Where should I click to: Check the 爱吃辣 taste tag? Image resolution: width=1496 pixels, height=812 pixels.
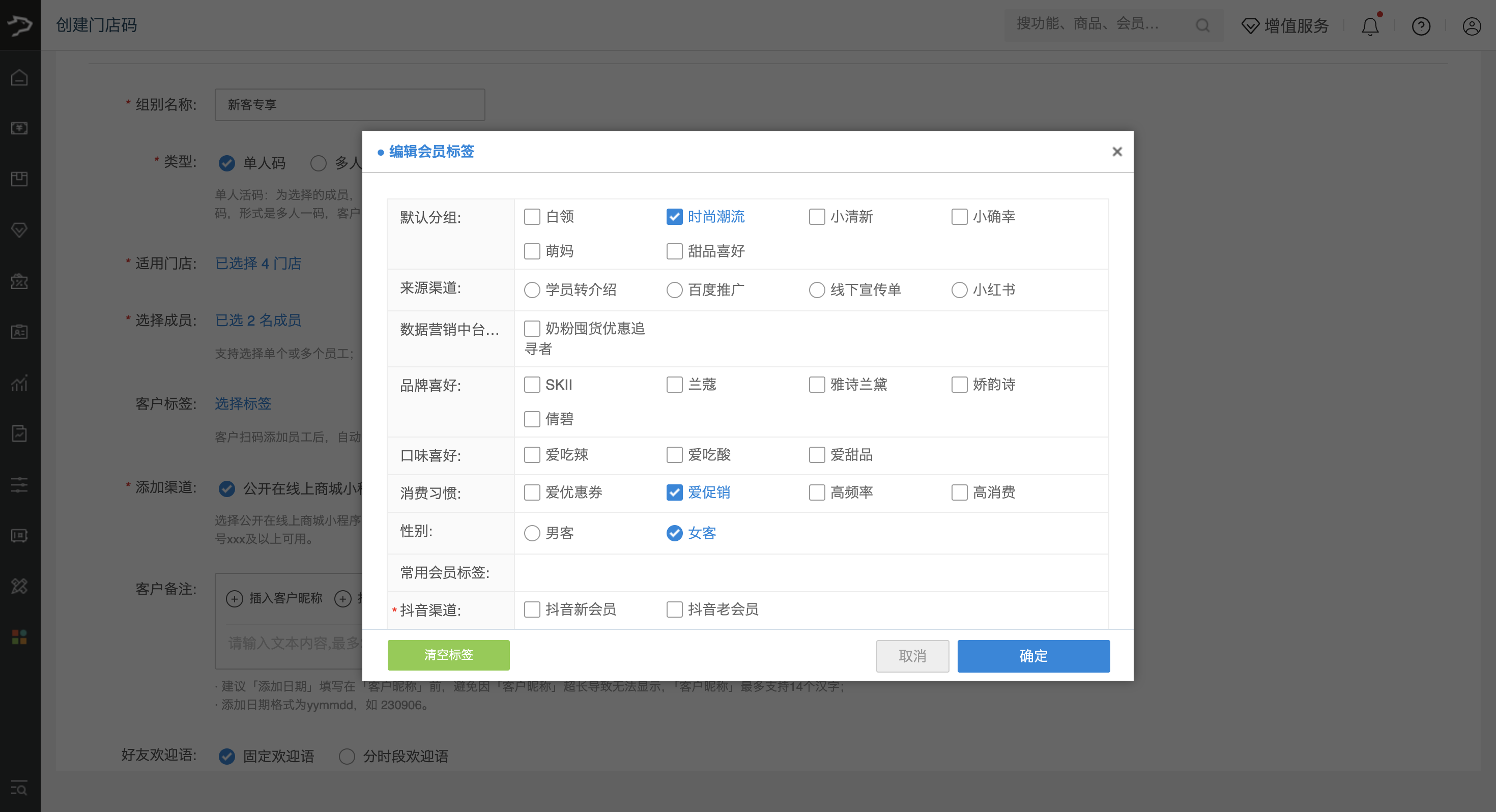[532, 455]
